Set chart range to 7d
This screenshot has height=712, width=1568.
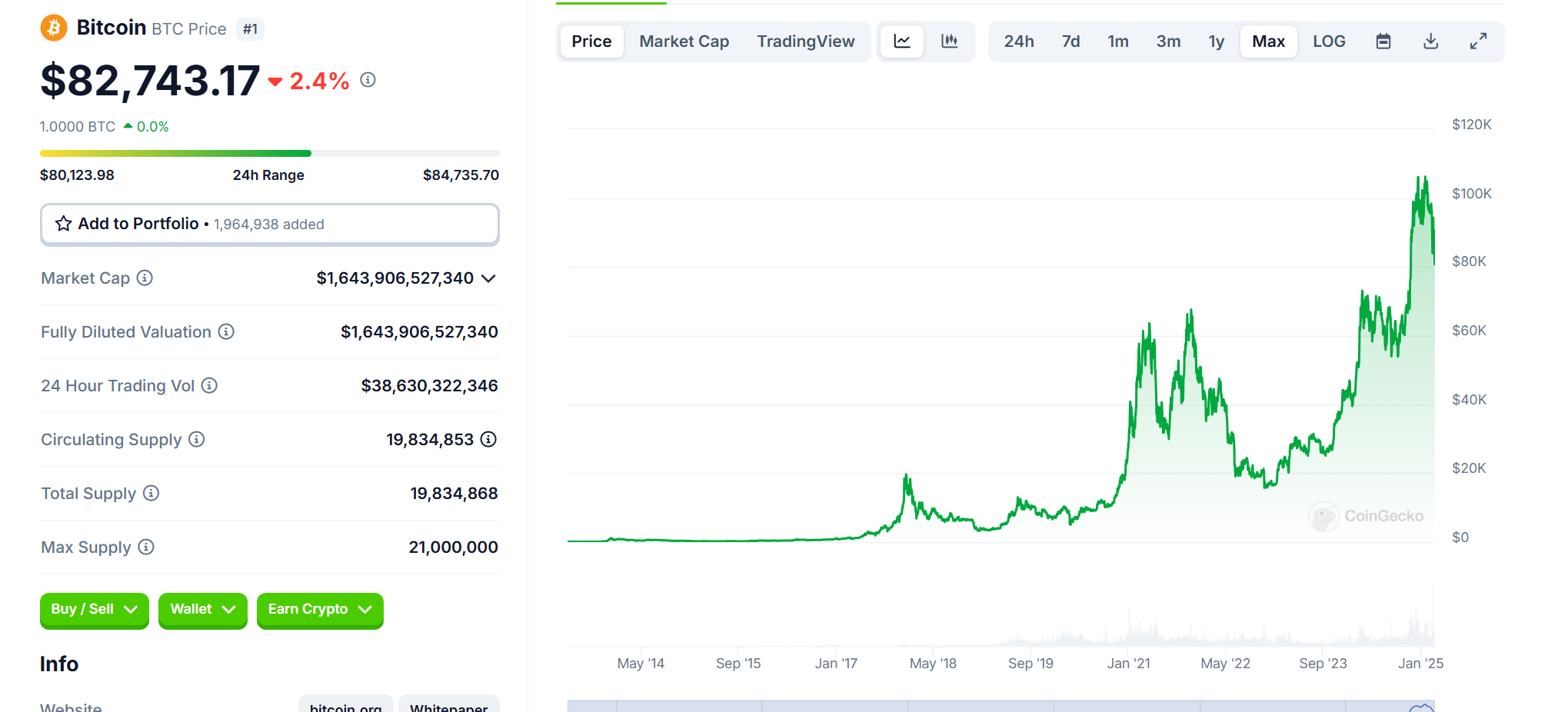tap(1070, 42)
